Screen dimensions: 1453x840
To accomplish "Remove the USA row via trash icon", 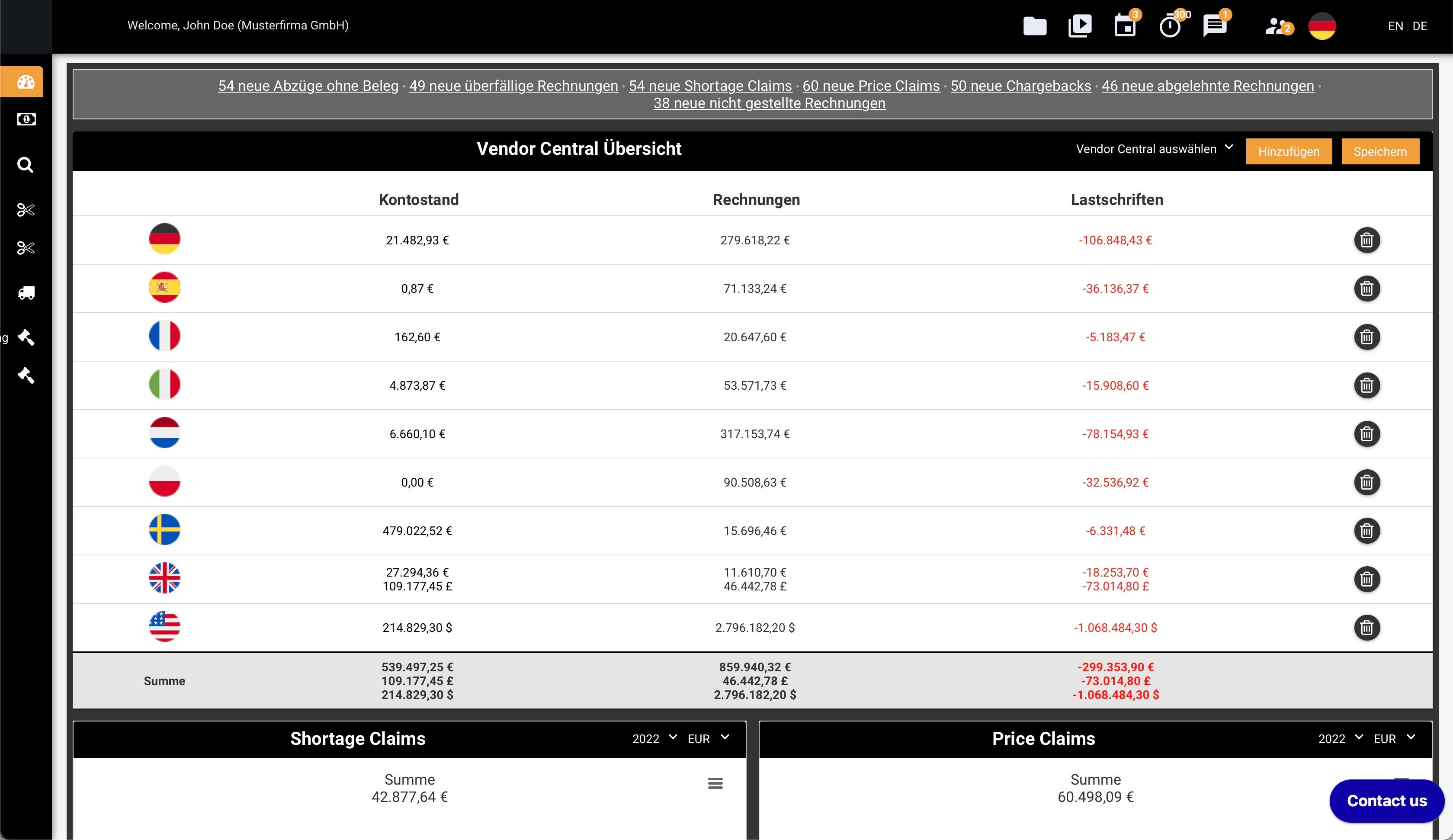I will 1366,627.
